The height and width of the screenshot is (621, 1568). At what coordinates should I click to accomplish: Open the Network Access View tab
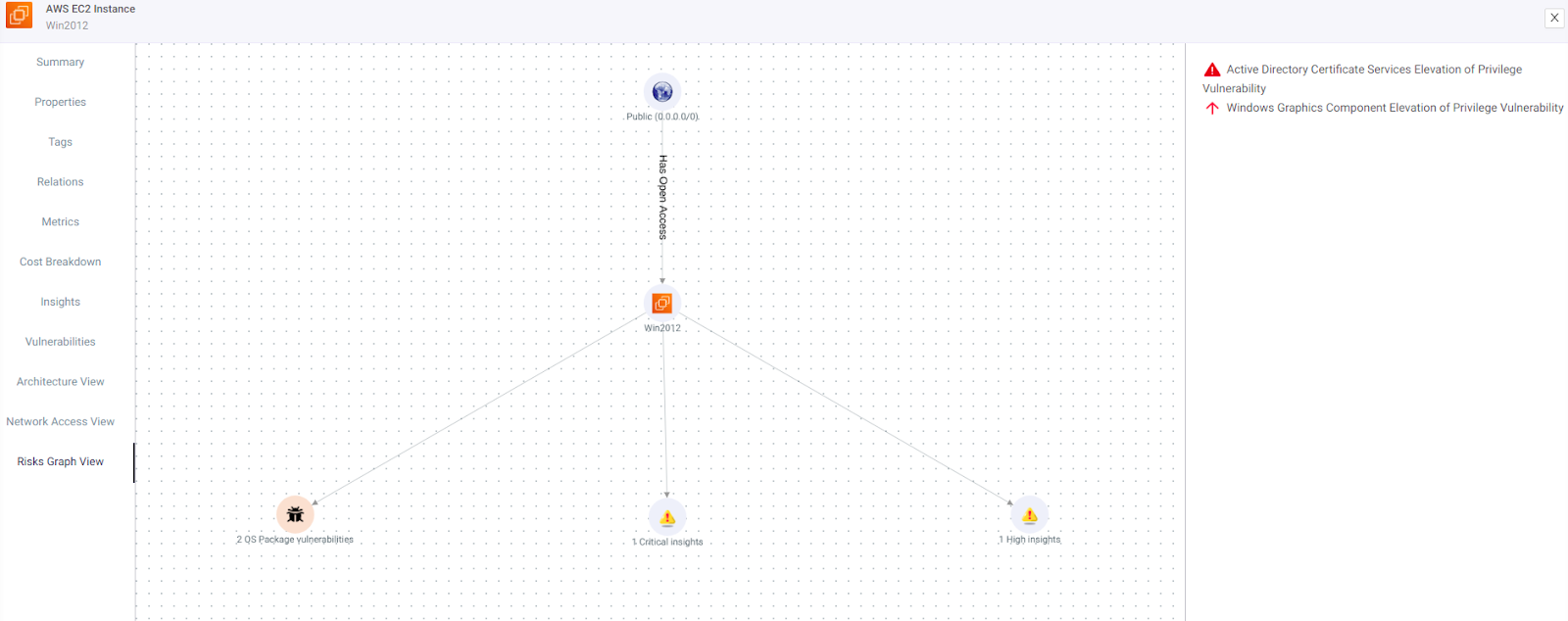(x=61, y=422)
